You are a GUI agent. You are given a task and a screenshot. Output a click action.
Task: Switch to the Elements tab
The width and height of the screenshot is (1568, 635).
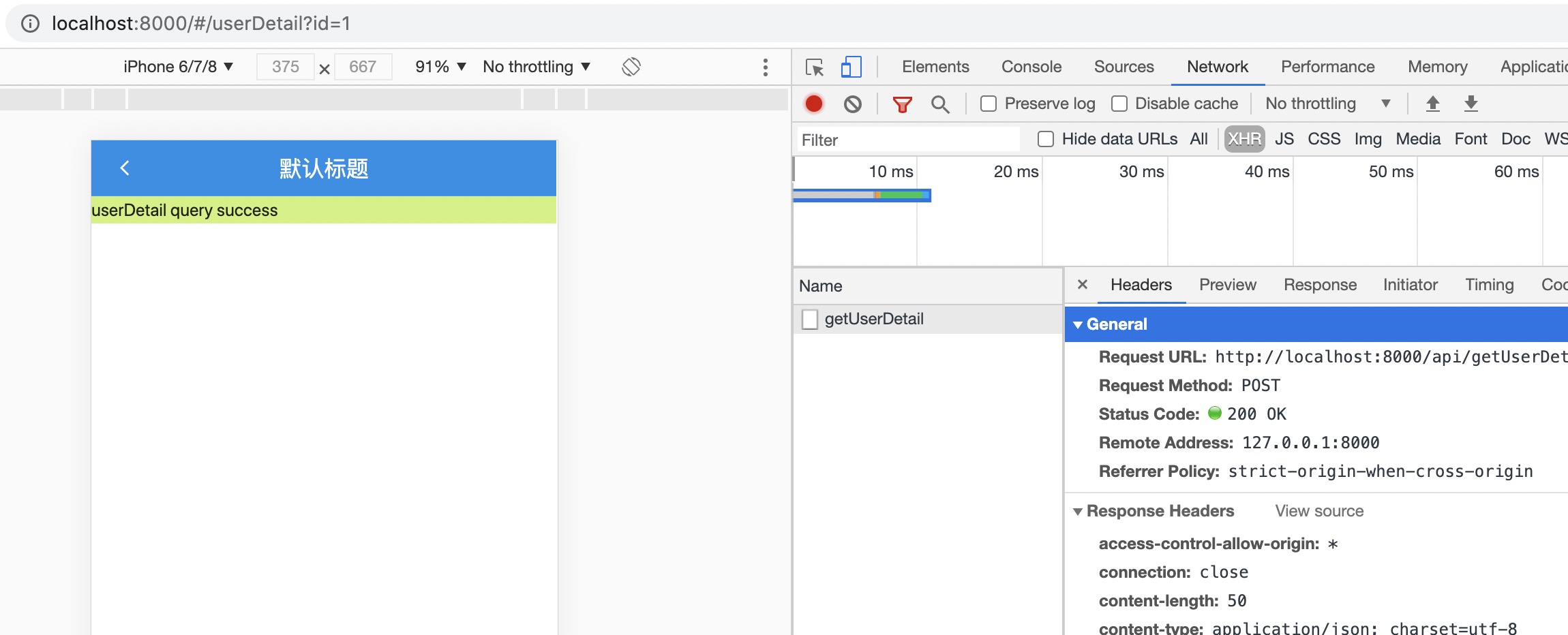click(x=935, y=67)
